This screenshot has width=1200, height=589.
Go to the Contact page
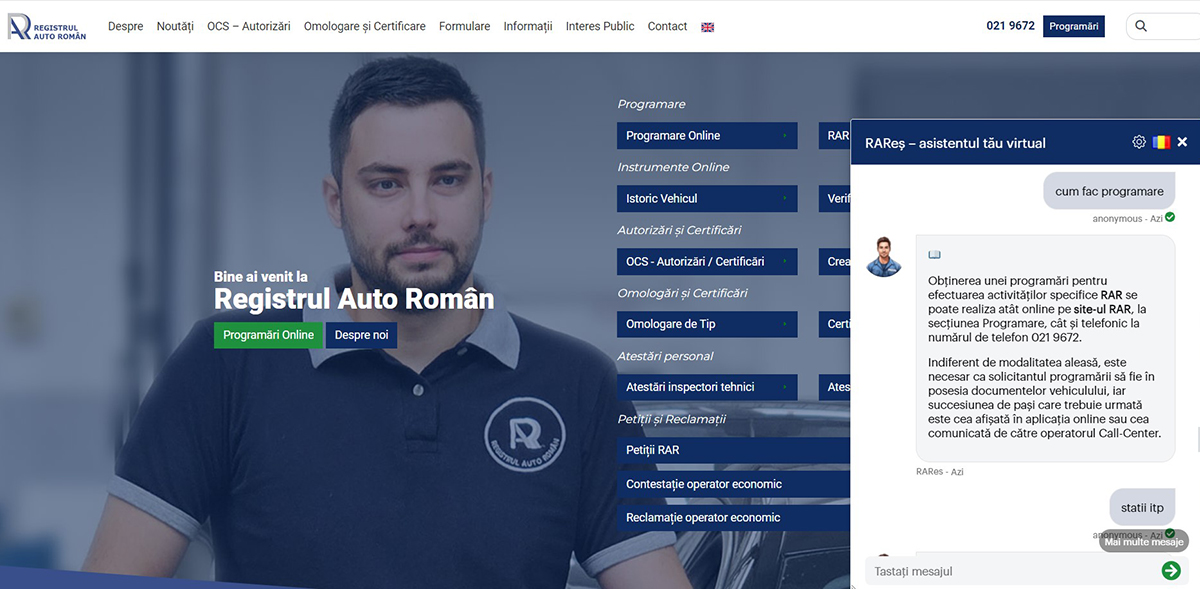pos(667,26)
